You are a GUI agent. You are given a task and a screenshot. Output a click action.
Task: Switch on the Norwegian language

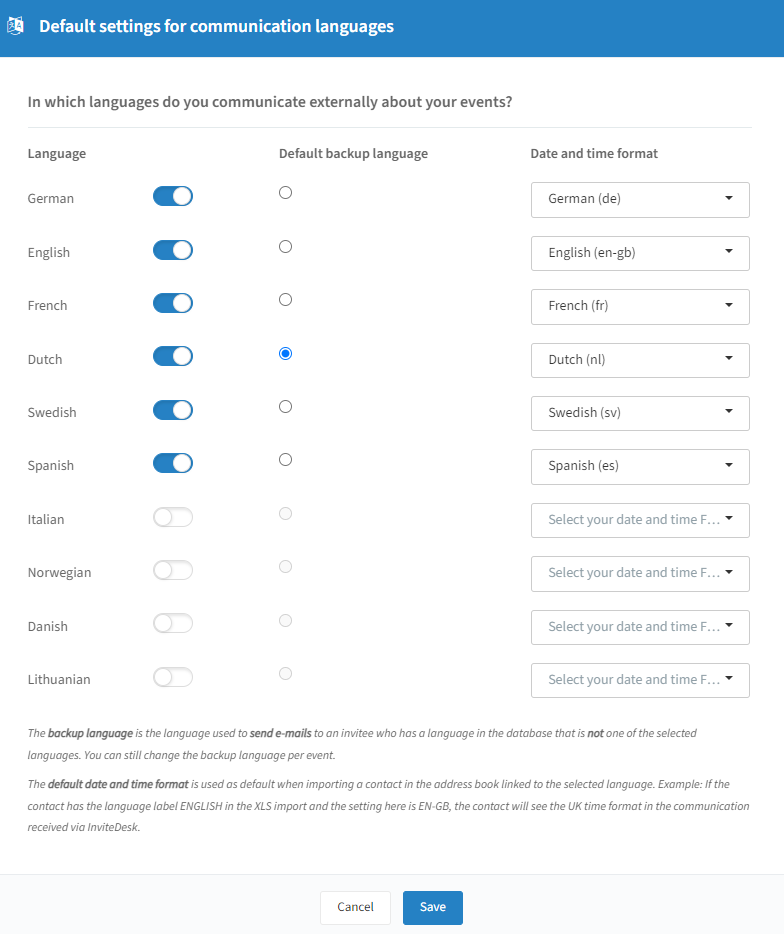[x=173, y=570]
